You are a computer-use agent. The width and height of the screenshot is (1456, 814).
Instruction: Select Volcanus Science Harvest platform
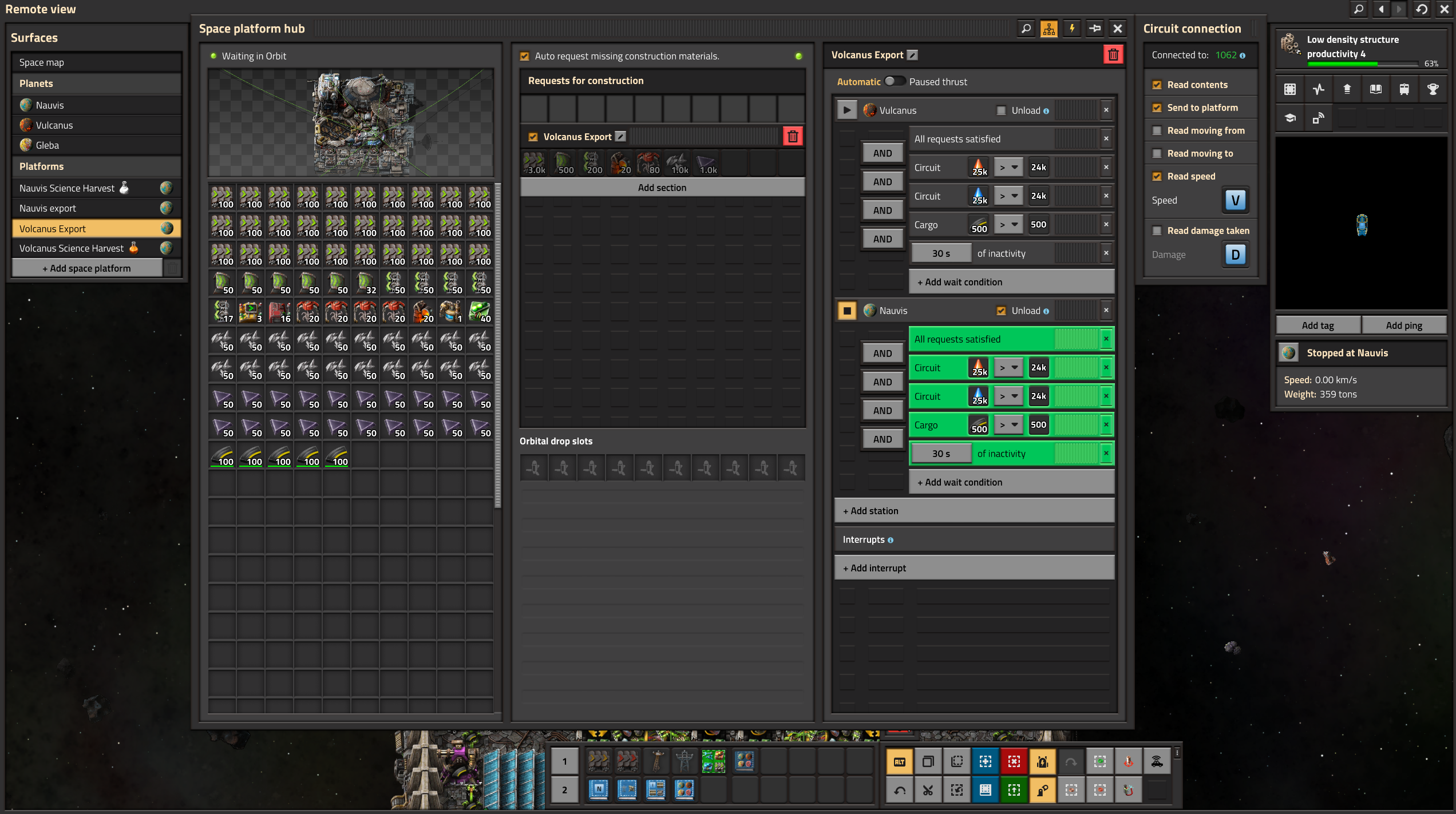96,248
